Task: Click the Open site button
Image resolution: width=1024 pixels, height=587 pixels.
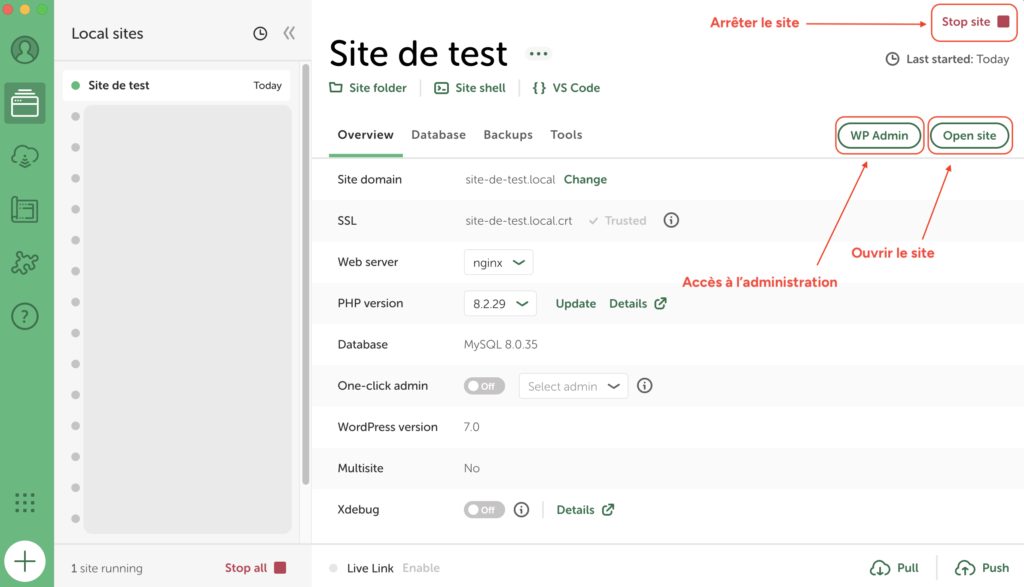Action: (x=969, y=136)
